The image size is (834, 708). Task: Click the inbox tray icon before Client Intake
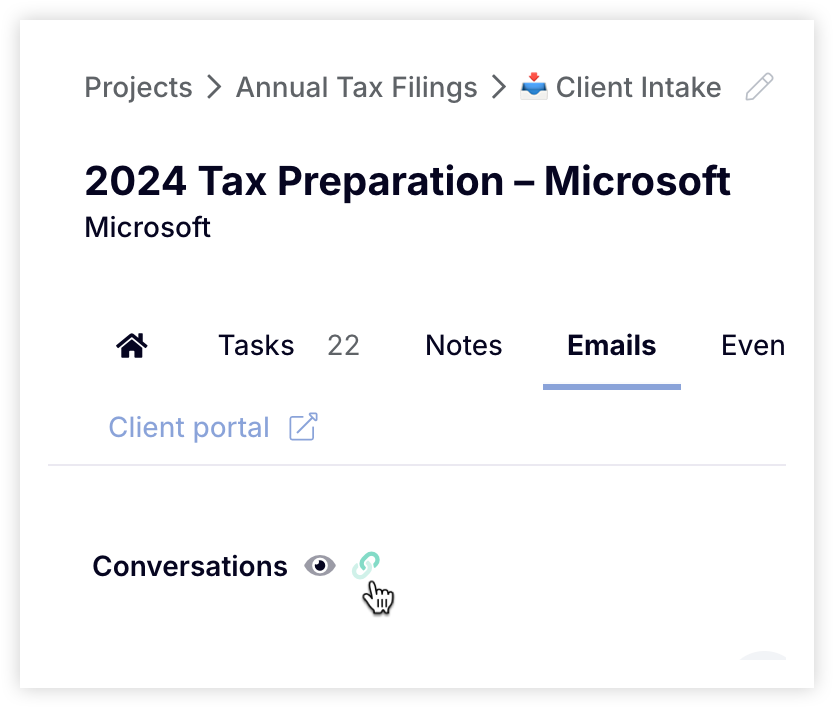pos(533,86)
